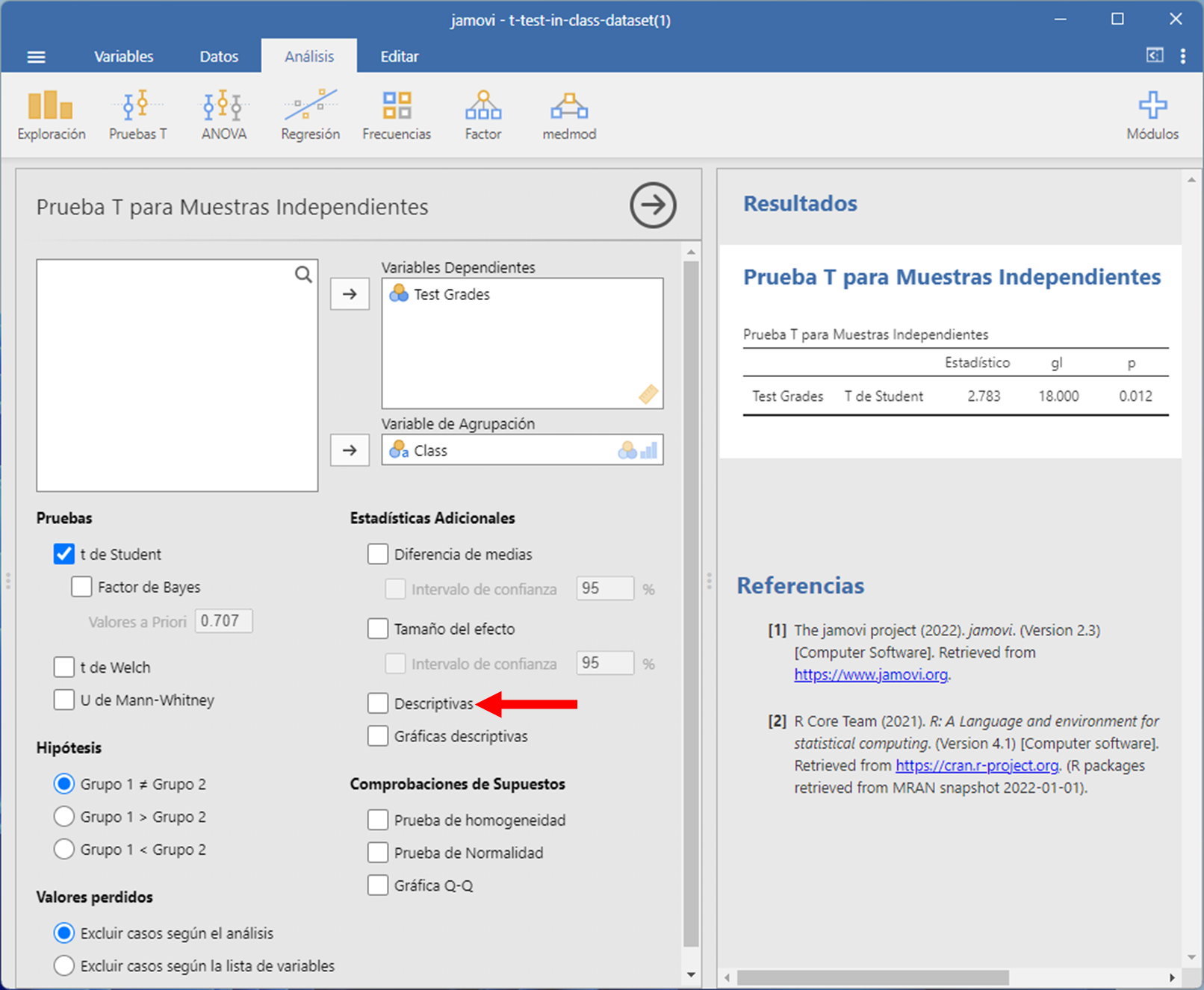Click the hamburger main menu icon
The image size is (1204, 990).
point(36,57)
